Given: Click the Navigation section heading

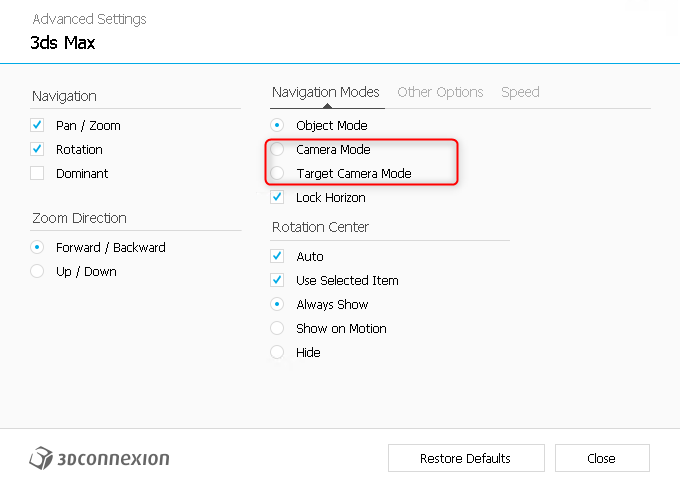Looking at the screenshot, I should click(64, 96).
